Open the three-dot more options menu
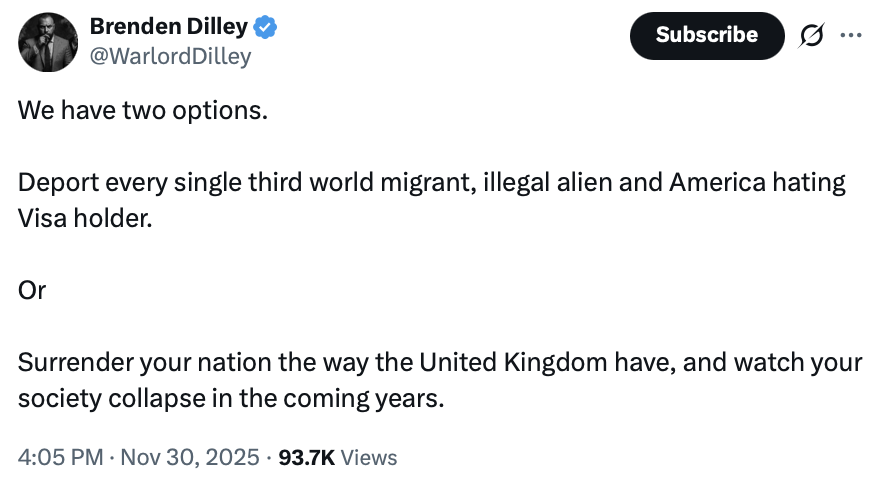The width and height of the screenshot is (886, 492). coord(850,35)
